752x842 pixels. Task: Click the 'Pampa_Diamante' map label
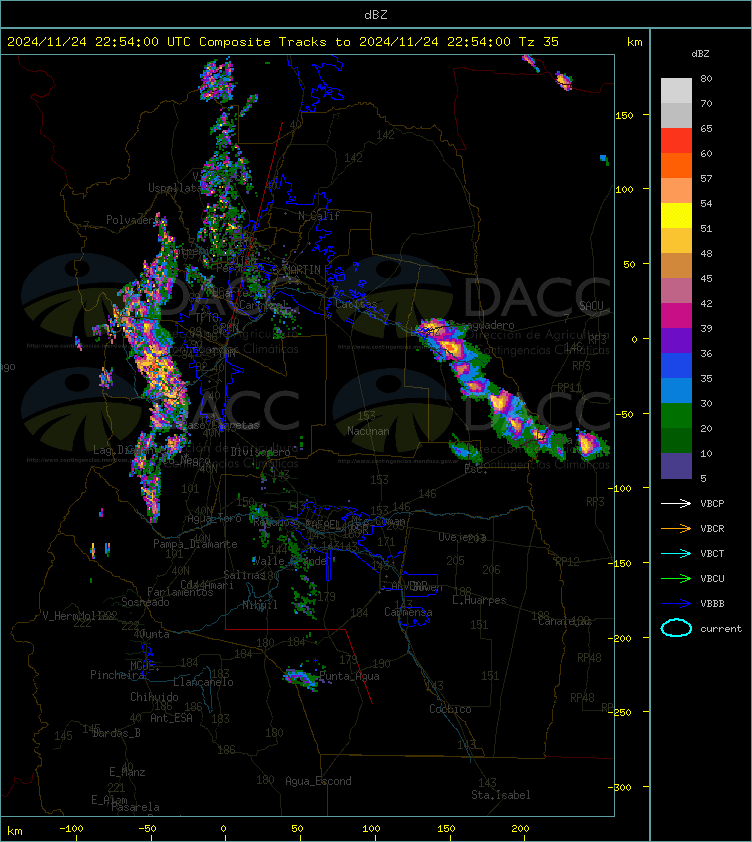195,544
